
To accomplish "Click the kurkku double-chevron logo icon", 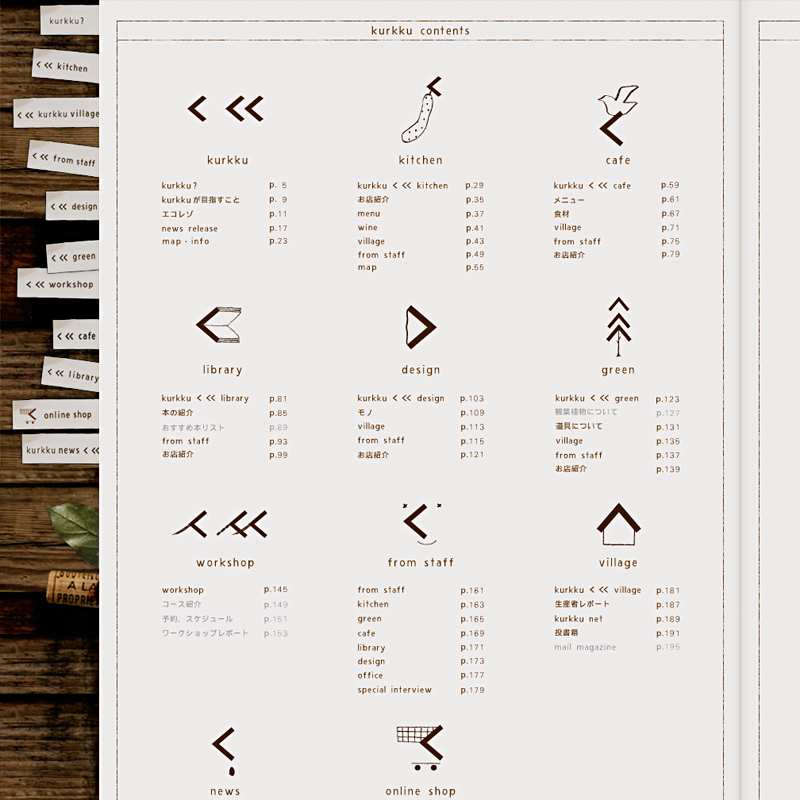I will click(227, 109).
